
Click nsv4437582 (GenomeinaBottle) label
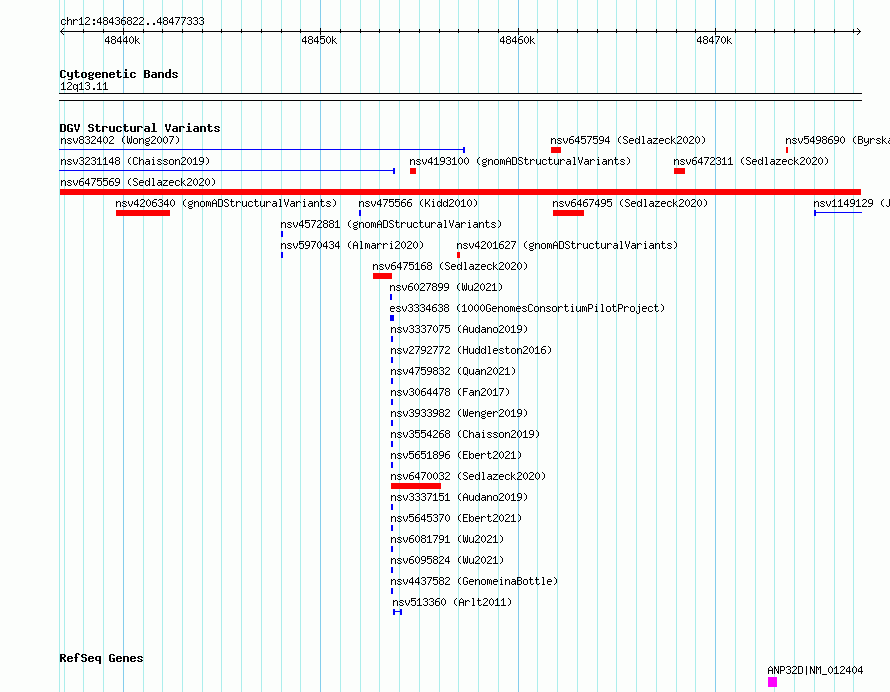pos(474,581)
